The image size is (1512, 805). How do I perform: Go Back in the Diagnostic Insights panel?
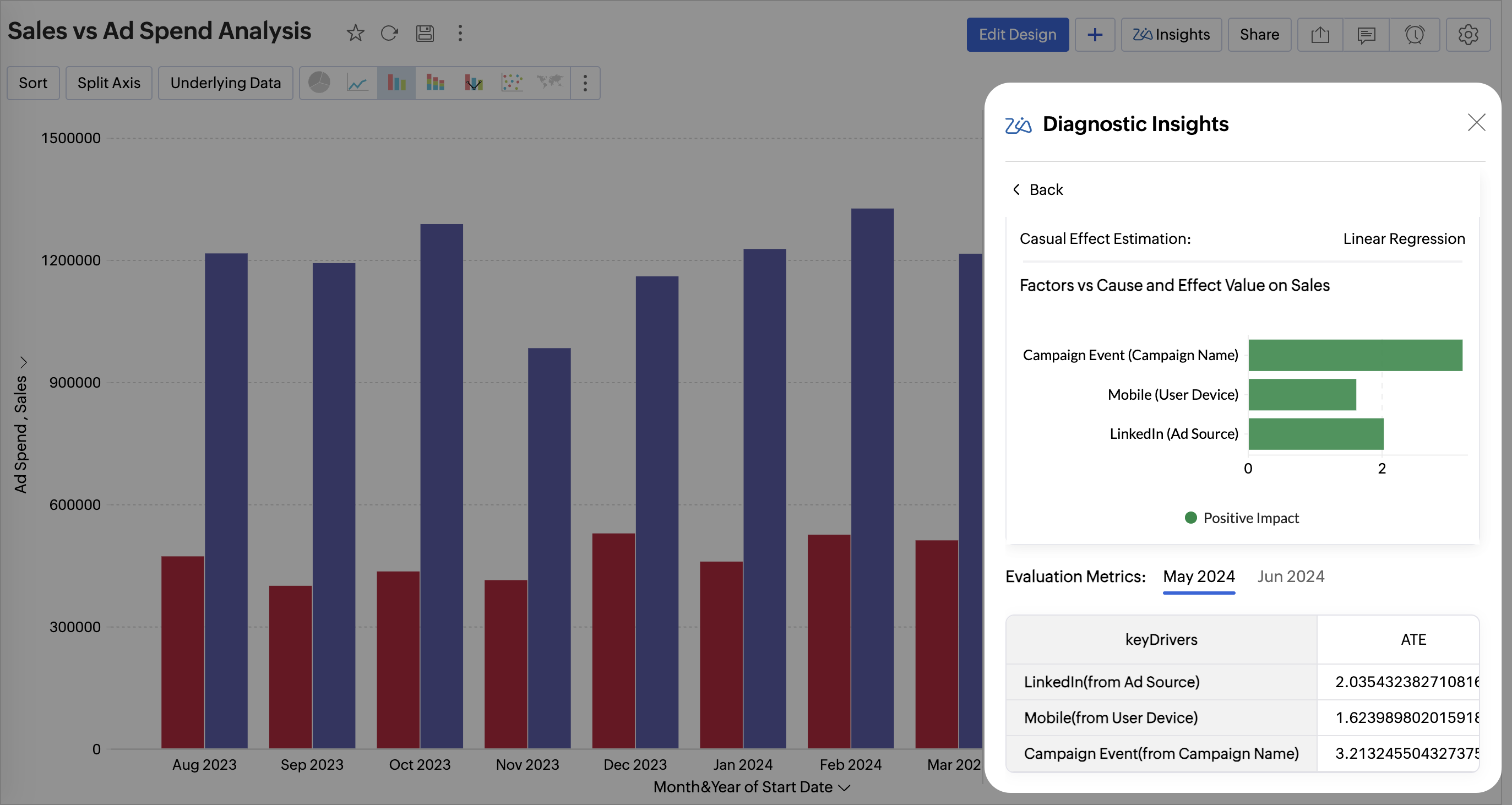pyautogui.click(x=1038, y=189)
